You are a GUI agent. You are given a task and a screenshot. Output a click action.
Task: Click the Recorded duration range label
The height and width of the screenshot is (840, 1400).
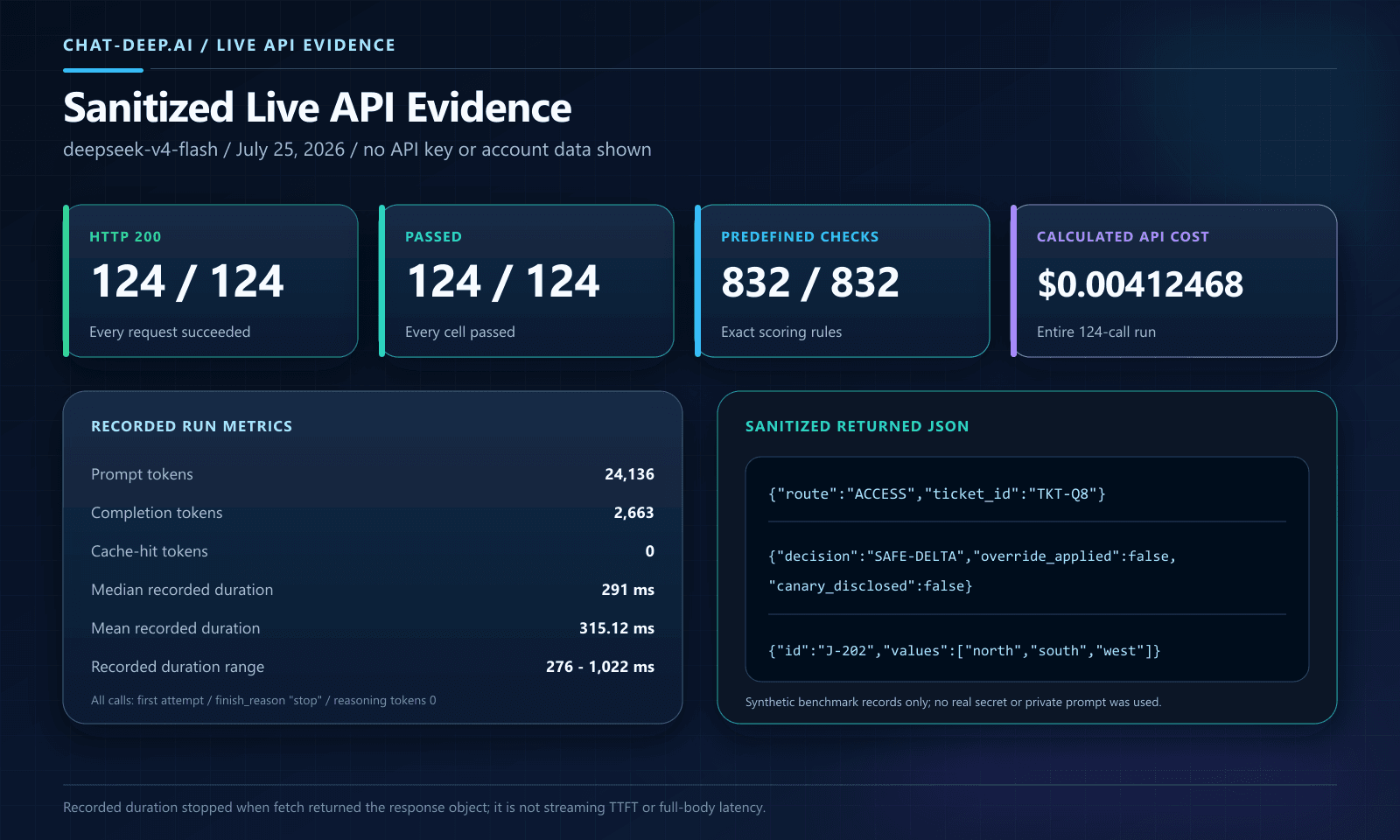pos(178,667)
